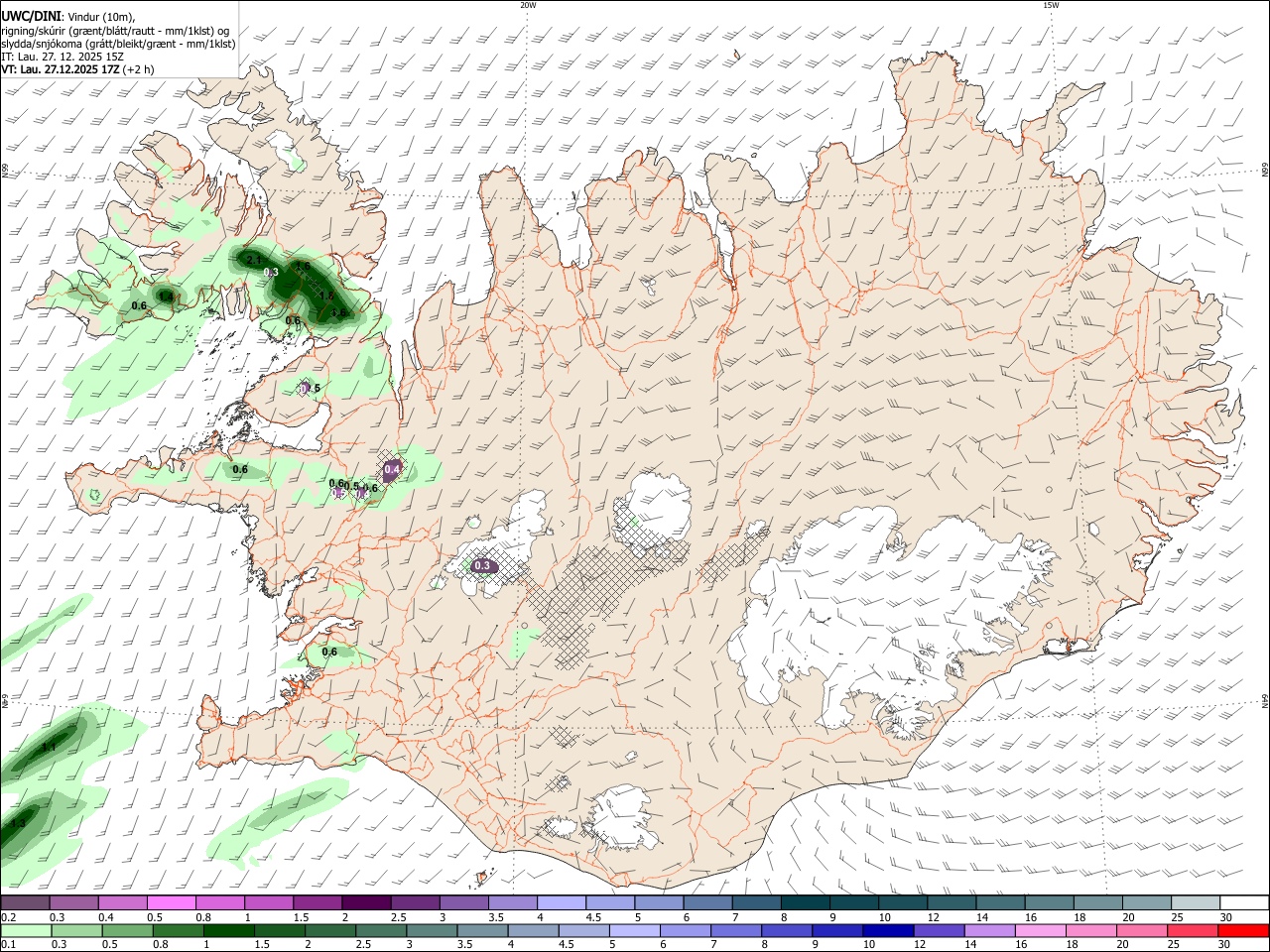Select the light gray snow swatch between 25 and 30
Image resolution: width=1270 pixels, height=952 pixels.
click(x=1197, y=903)
